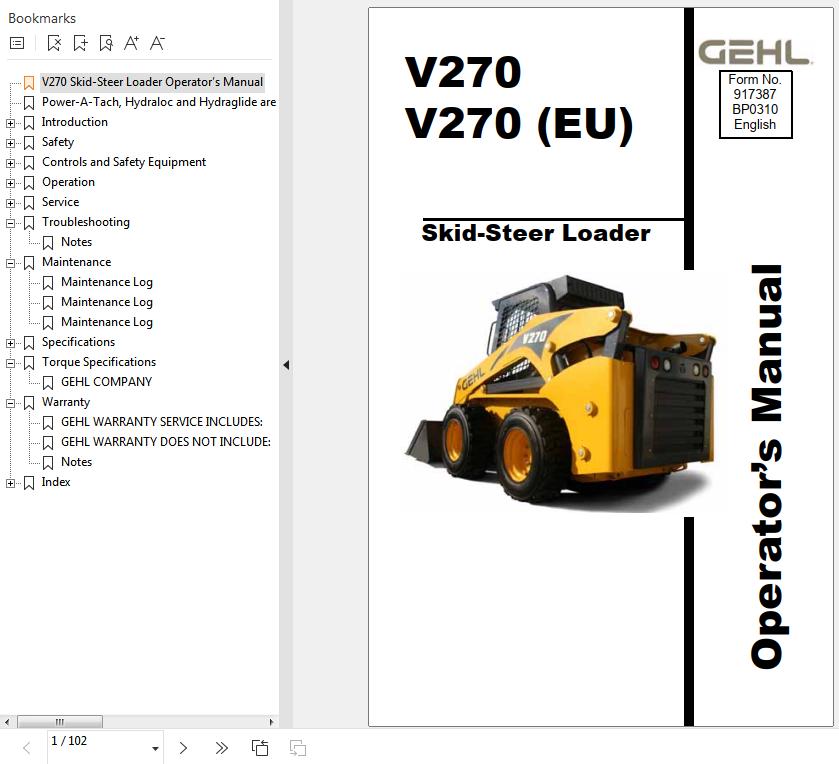Open the Specifications bookmark
This screenshot has height=764, width=839.
coord(78,342)
